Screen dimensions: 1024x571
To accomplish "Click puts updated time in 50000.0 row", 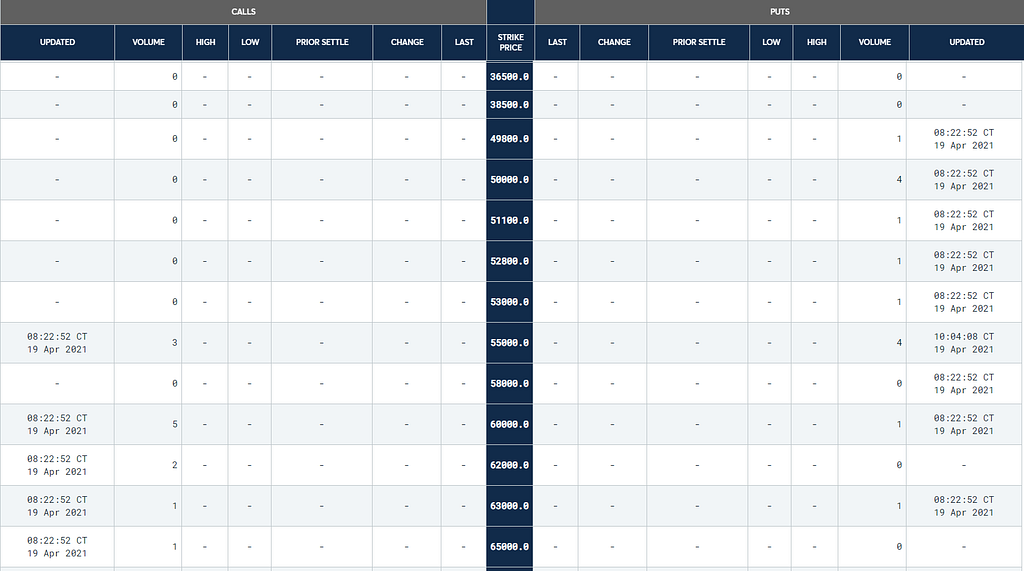I will tap(964, 180).
